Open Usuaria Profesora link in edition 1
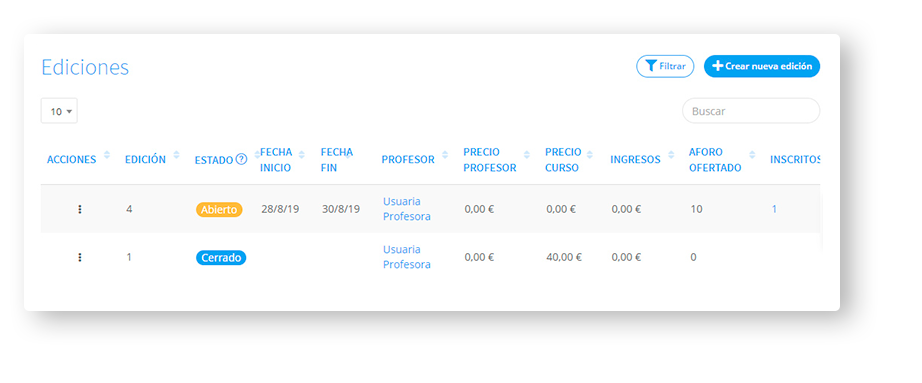922x383 pixels. coord(407,257)
